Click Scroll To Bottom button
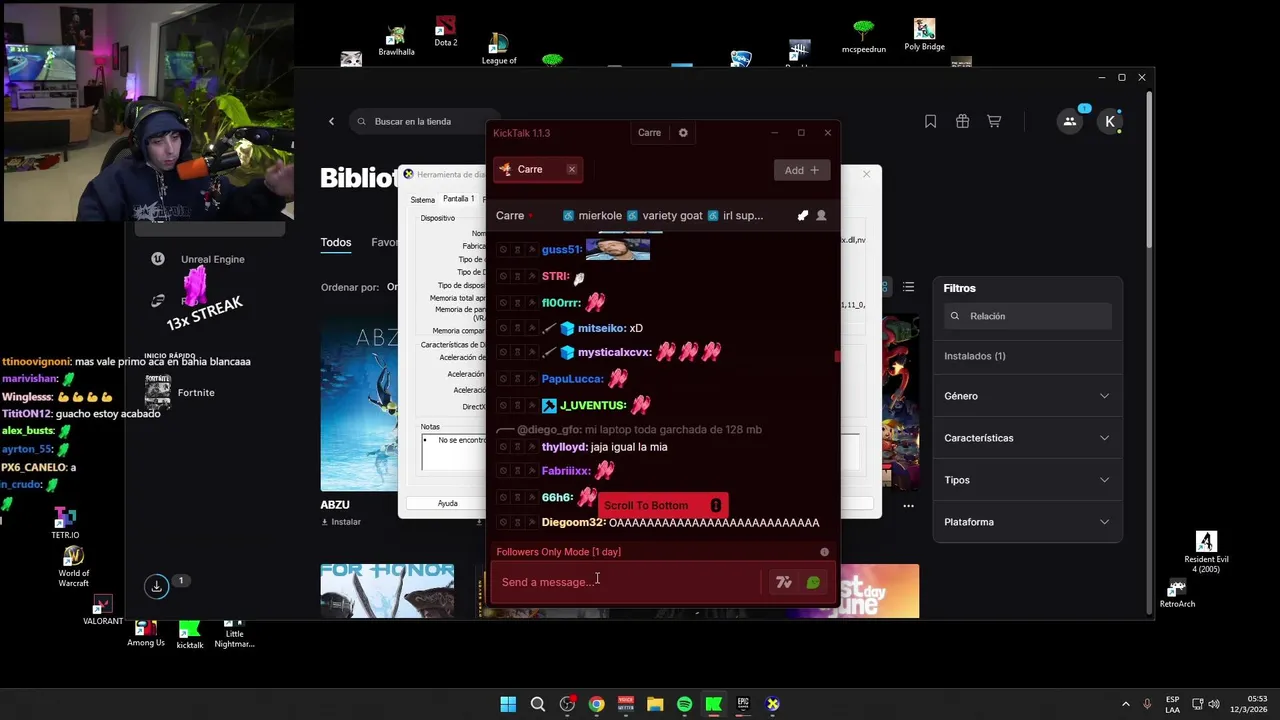 [x=663, y=506]
